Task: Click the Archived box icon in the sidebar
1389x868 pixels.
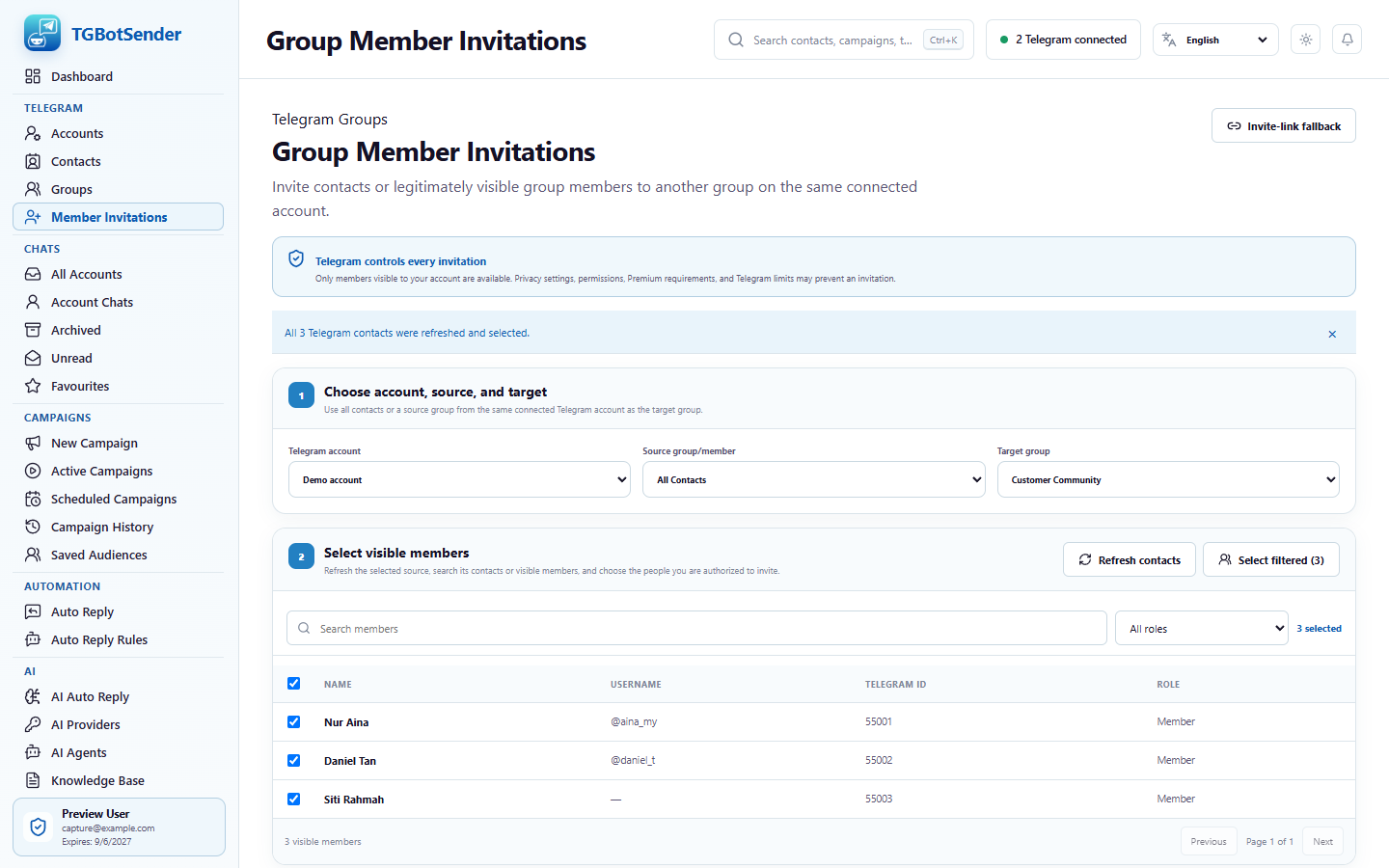Action: tap(33, 330)
